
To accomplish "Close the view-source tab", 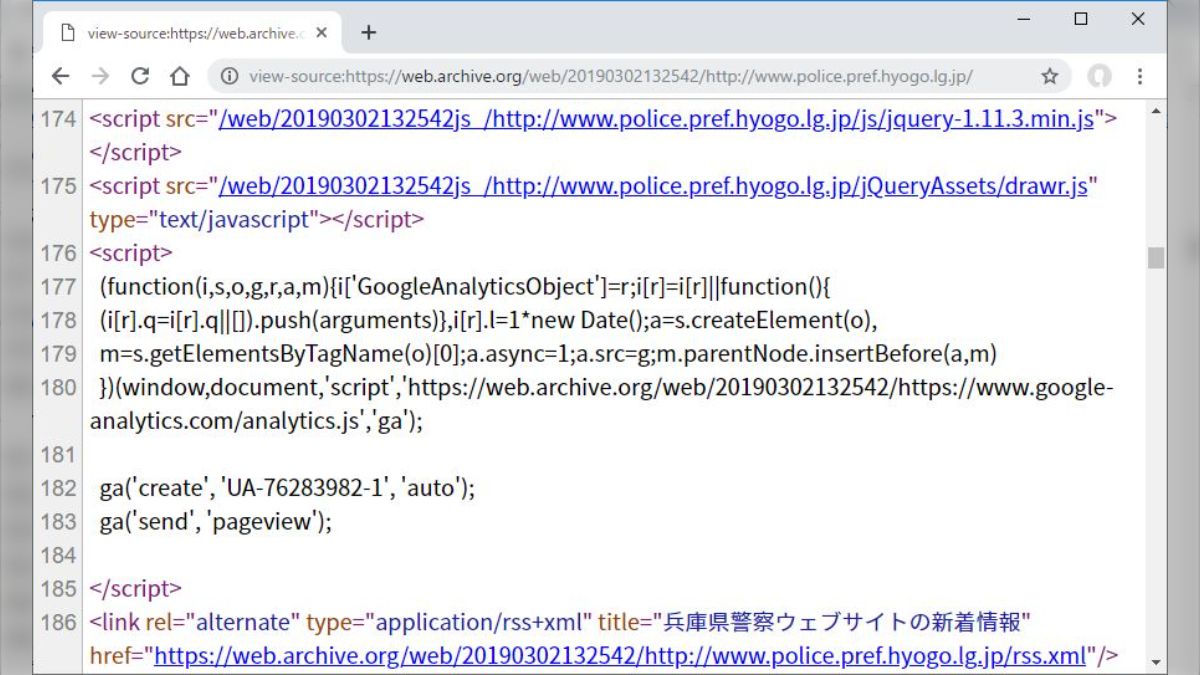I will point(321,32).
